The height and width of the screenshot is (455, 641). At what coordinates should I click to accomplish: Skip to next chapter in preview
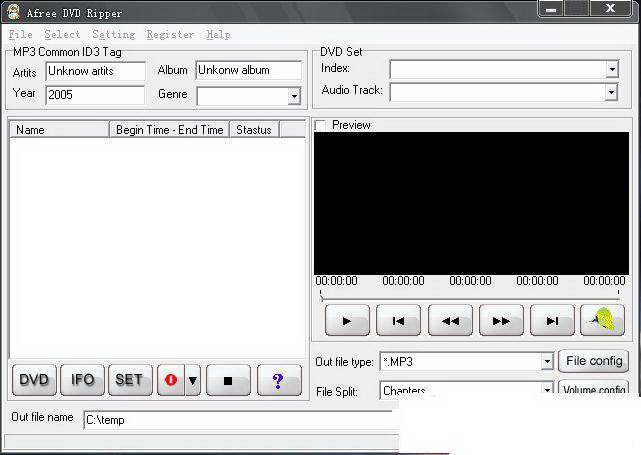click(552, 321)
